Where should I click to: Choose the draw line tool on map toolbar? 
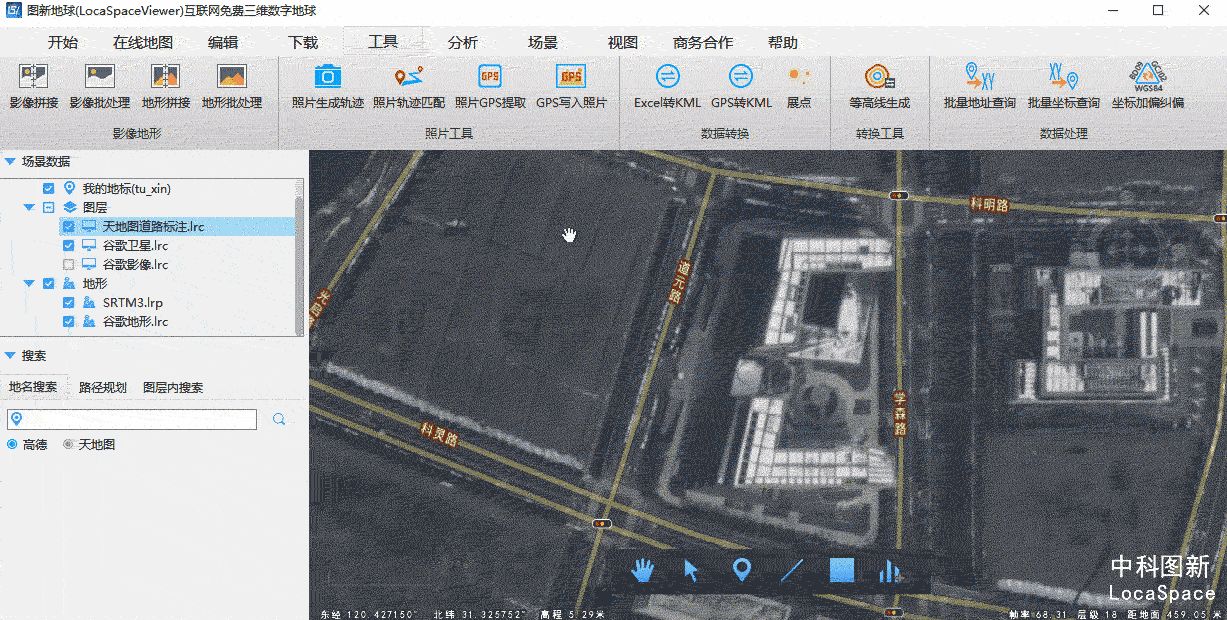791,570
